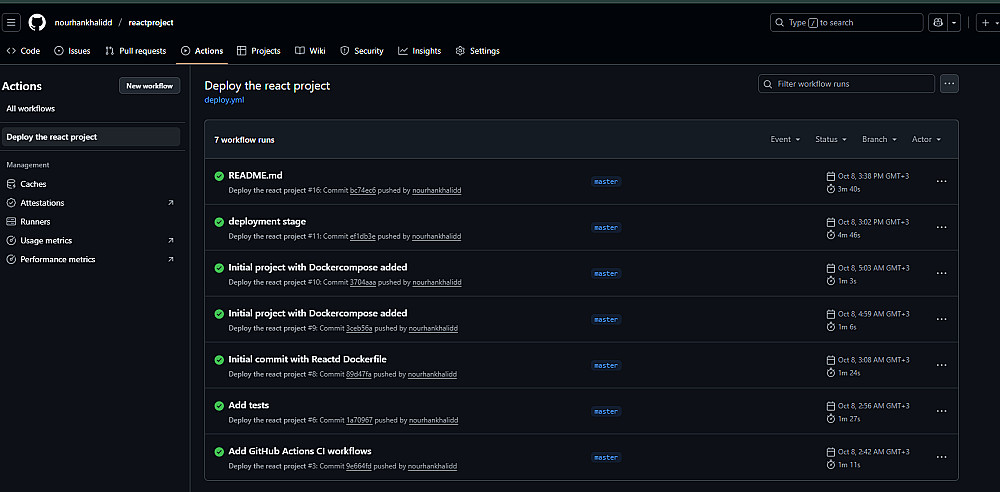Open the hamburger navigation menu
This screenshot has width=1000, height=492.
click(12, 22)
